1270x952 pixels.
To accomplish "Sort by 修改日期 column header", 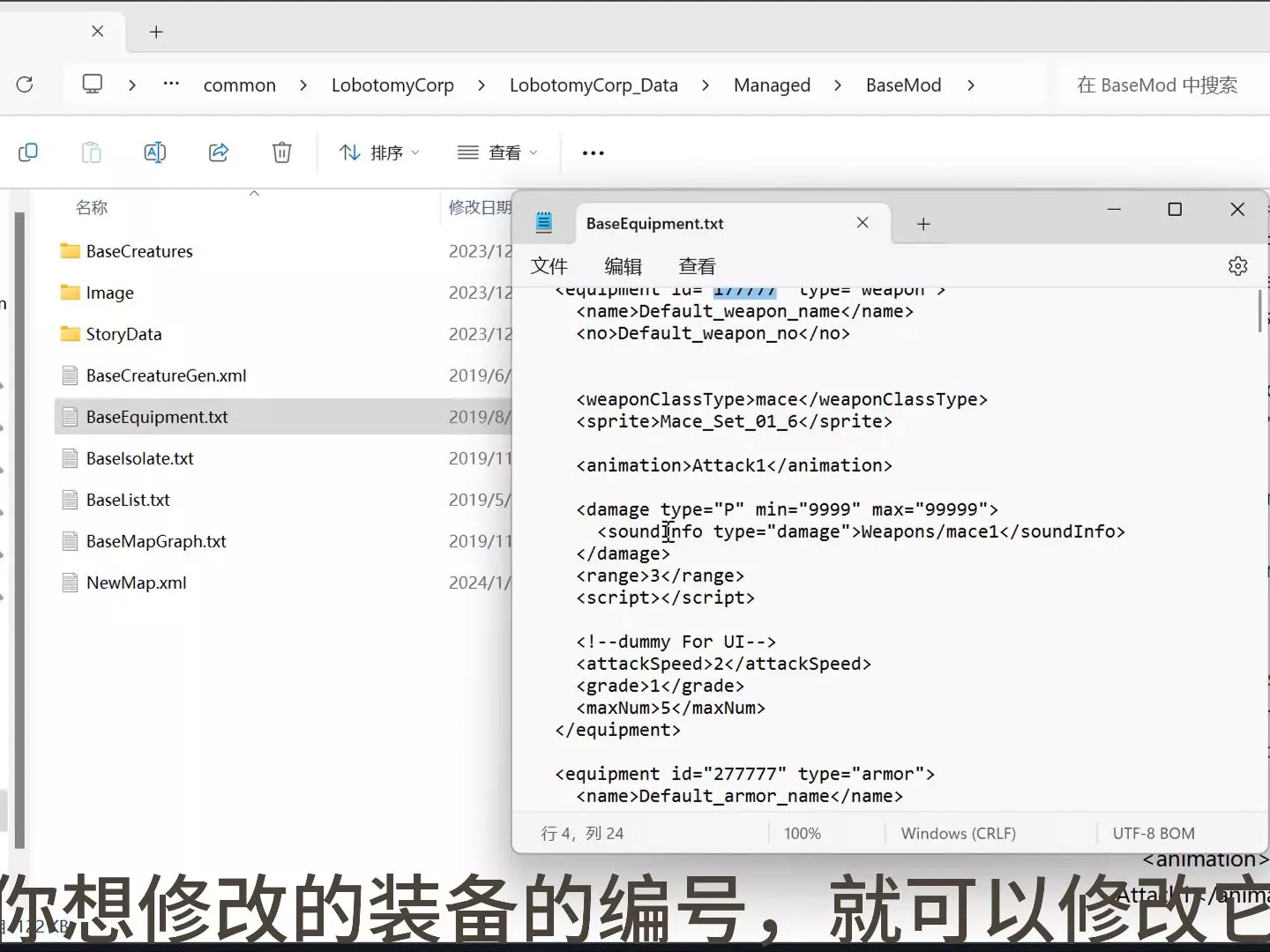I will 481,208.
